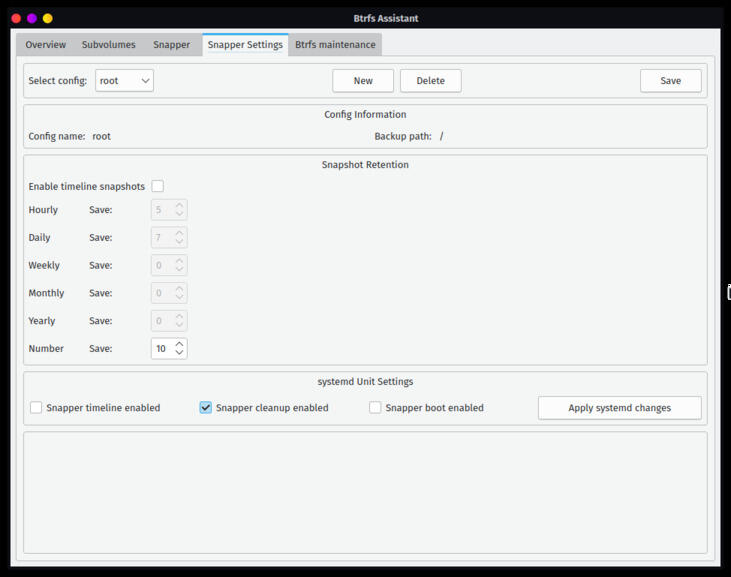
Task: Click the empty output text area
Action: (365, 493)
